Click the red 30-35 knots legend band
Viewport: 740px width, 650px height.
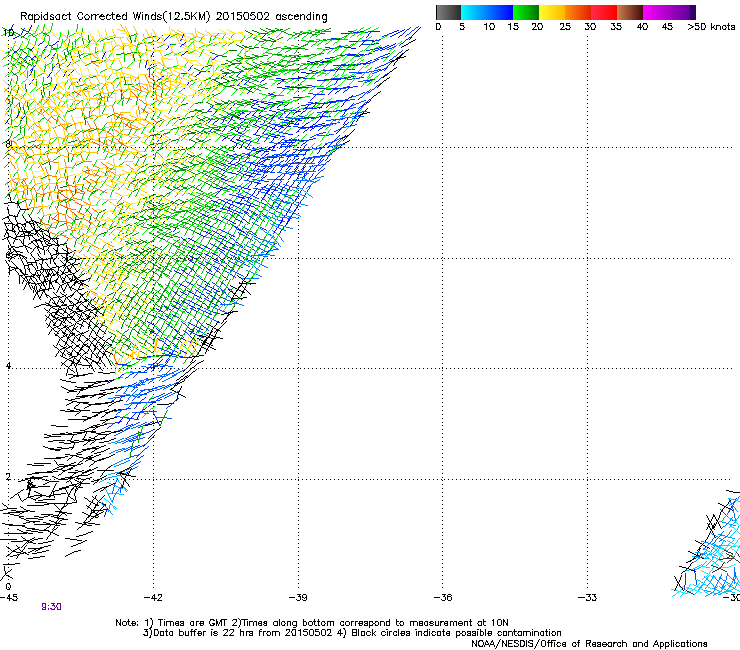pos(604,12)
